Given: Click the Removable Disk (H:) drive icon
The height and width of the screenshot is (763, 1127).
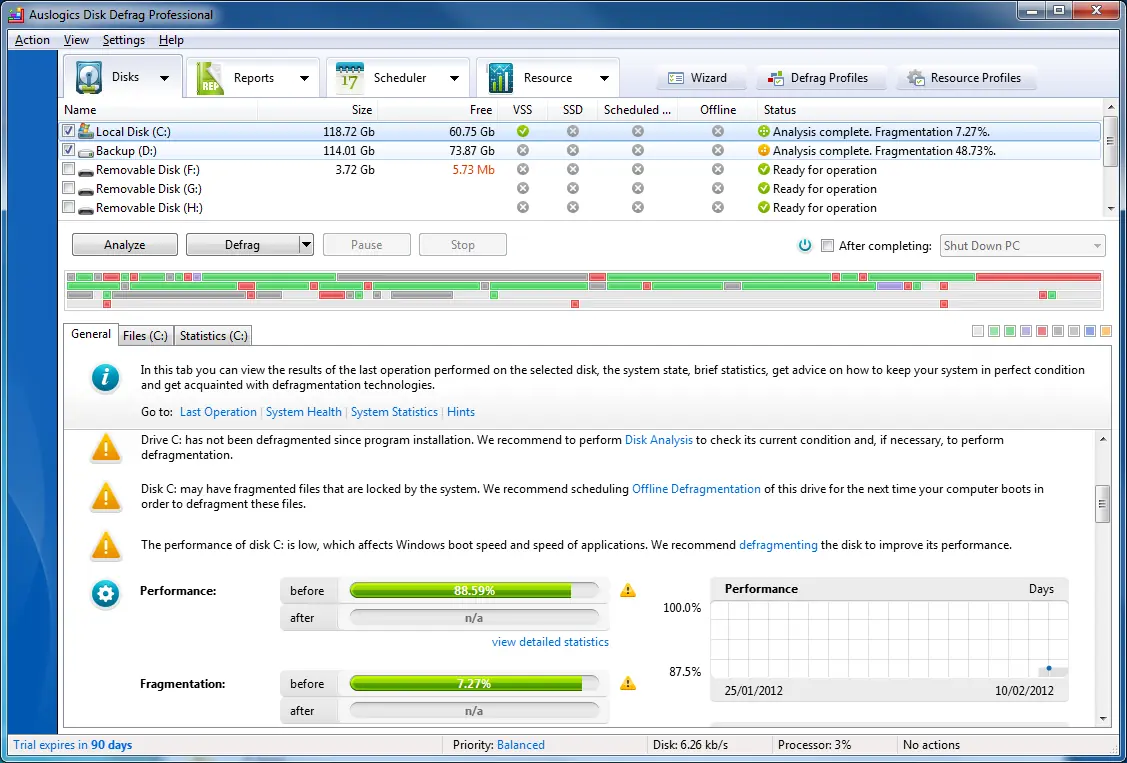Looking at the screenshot, I should click(86, 209).
